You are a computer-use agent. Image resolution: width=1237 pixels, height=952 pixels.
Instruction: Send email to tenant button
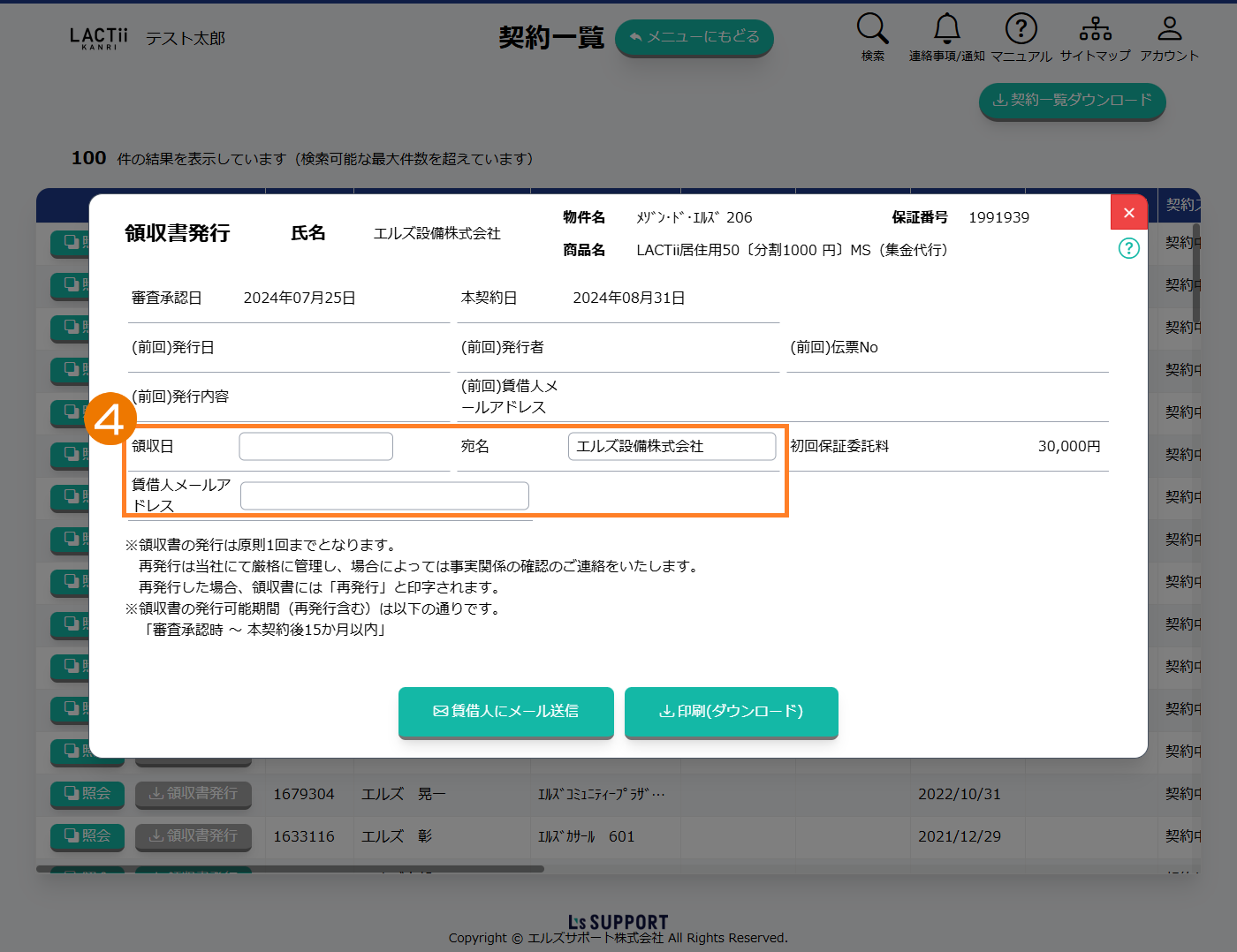point(505,712)
